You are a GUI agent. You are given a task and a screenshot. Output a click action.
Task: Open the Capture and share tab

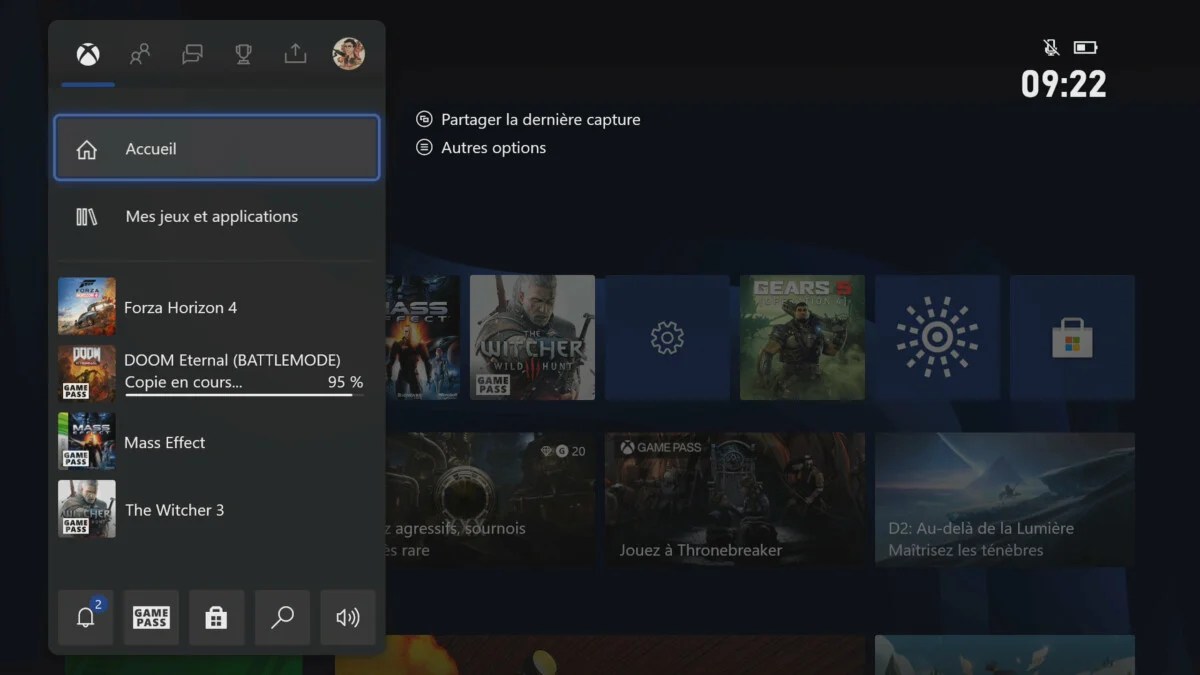(295, 54)
